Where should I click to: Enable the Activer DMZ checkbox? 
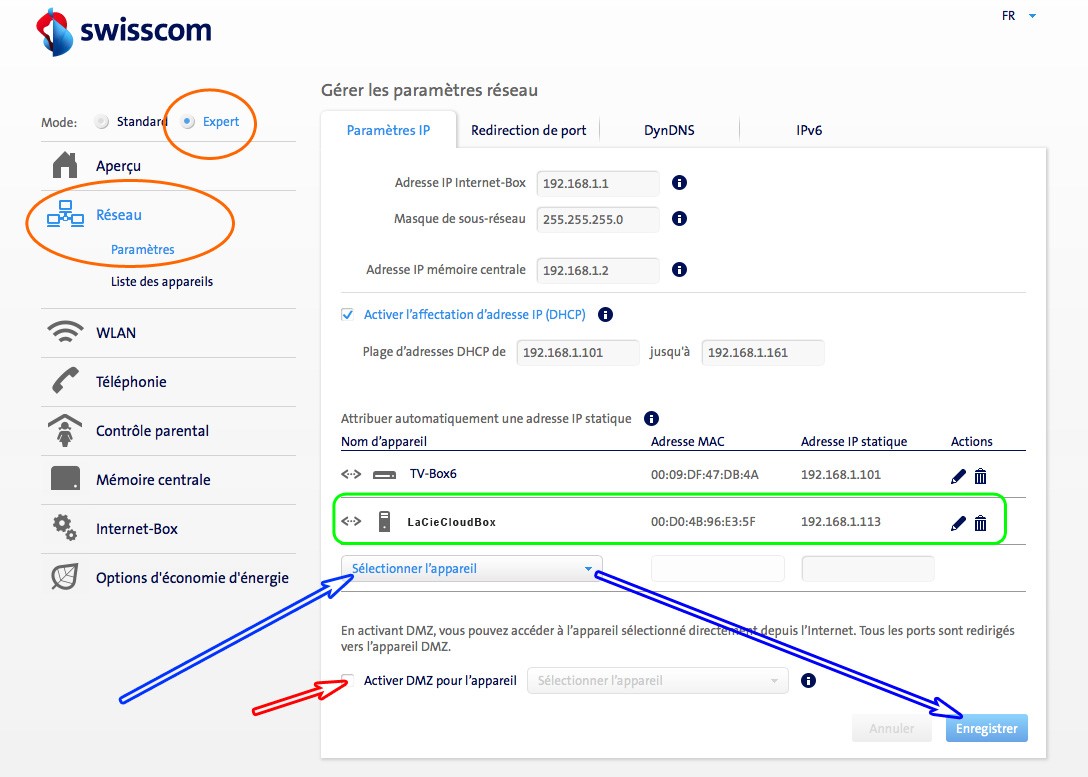(348, 681)
